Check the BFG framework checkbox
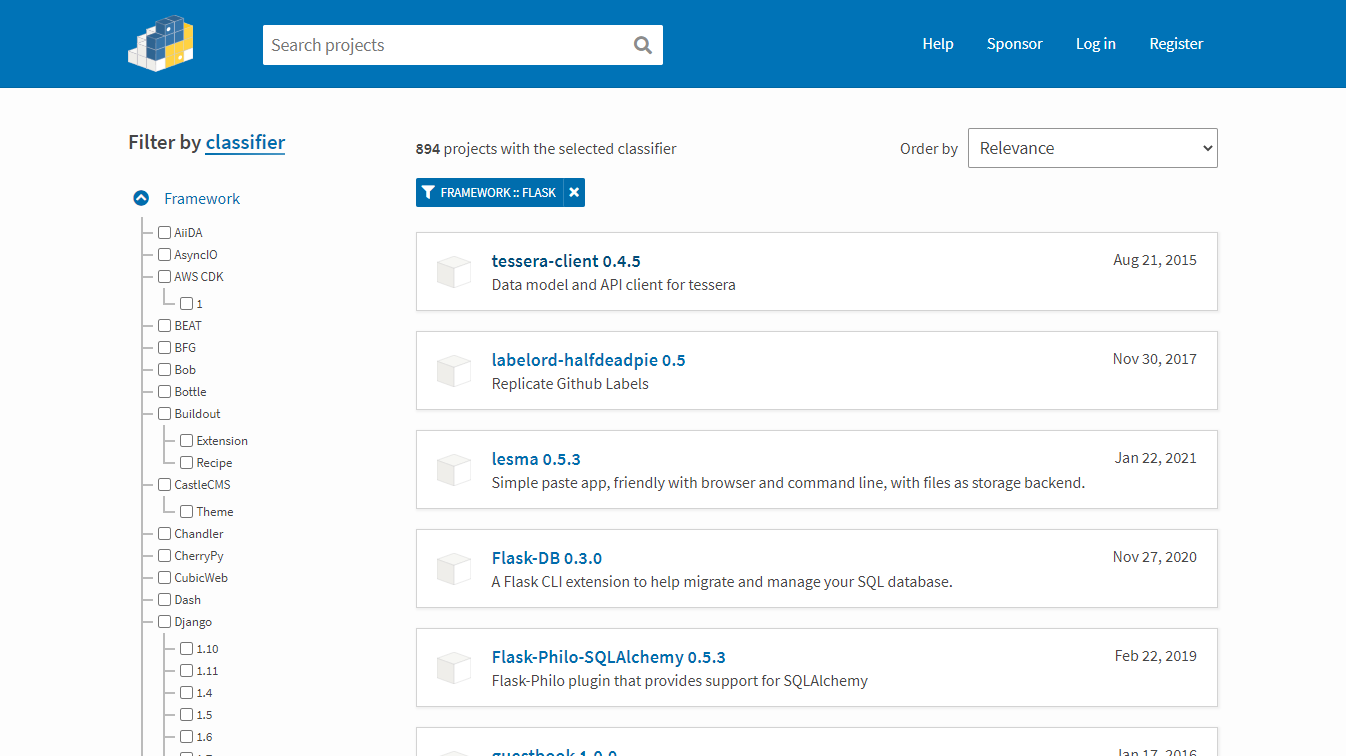The width and height of the screenshot is (1346, 756). tap(164, 347)
